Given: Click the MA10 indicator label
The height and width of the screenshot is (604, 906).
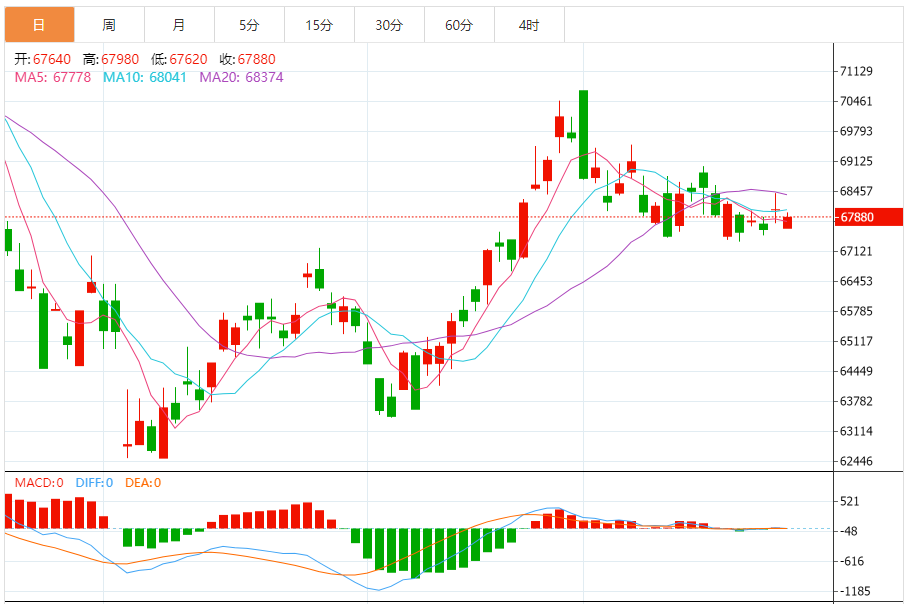Looking at the screenshot, I should coord(144,77).
